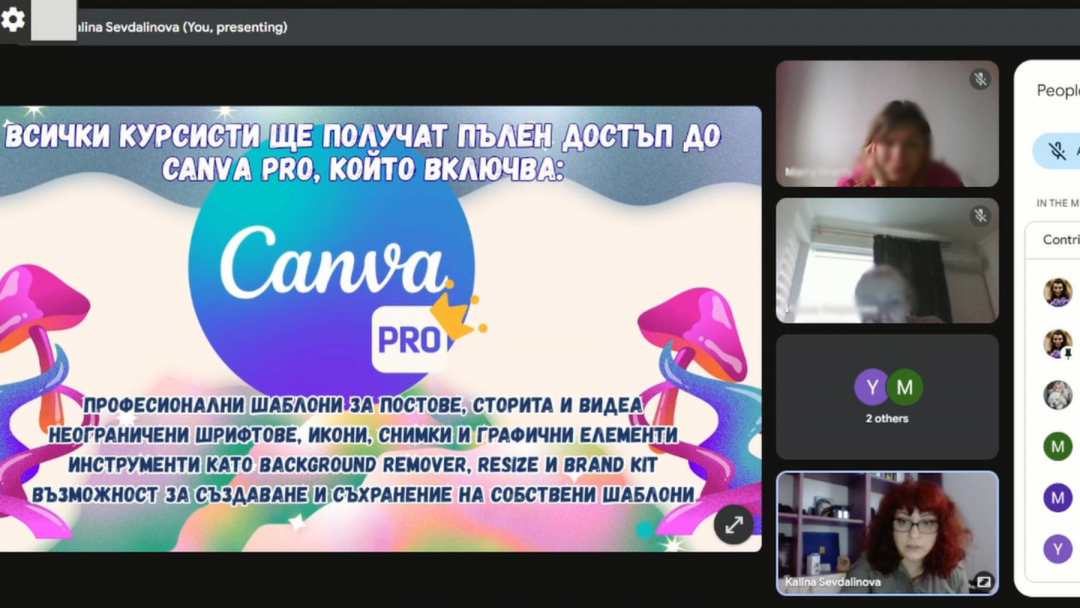Select the purple M participant in the list
The height and width of the screenshot is (608, 1080).
1057,498
